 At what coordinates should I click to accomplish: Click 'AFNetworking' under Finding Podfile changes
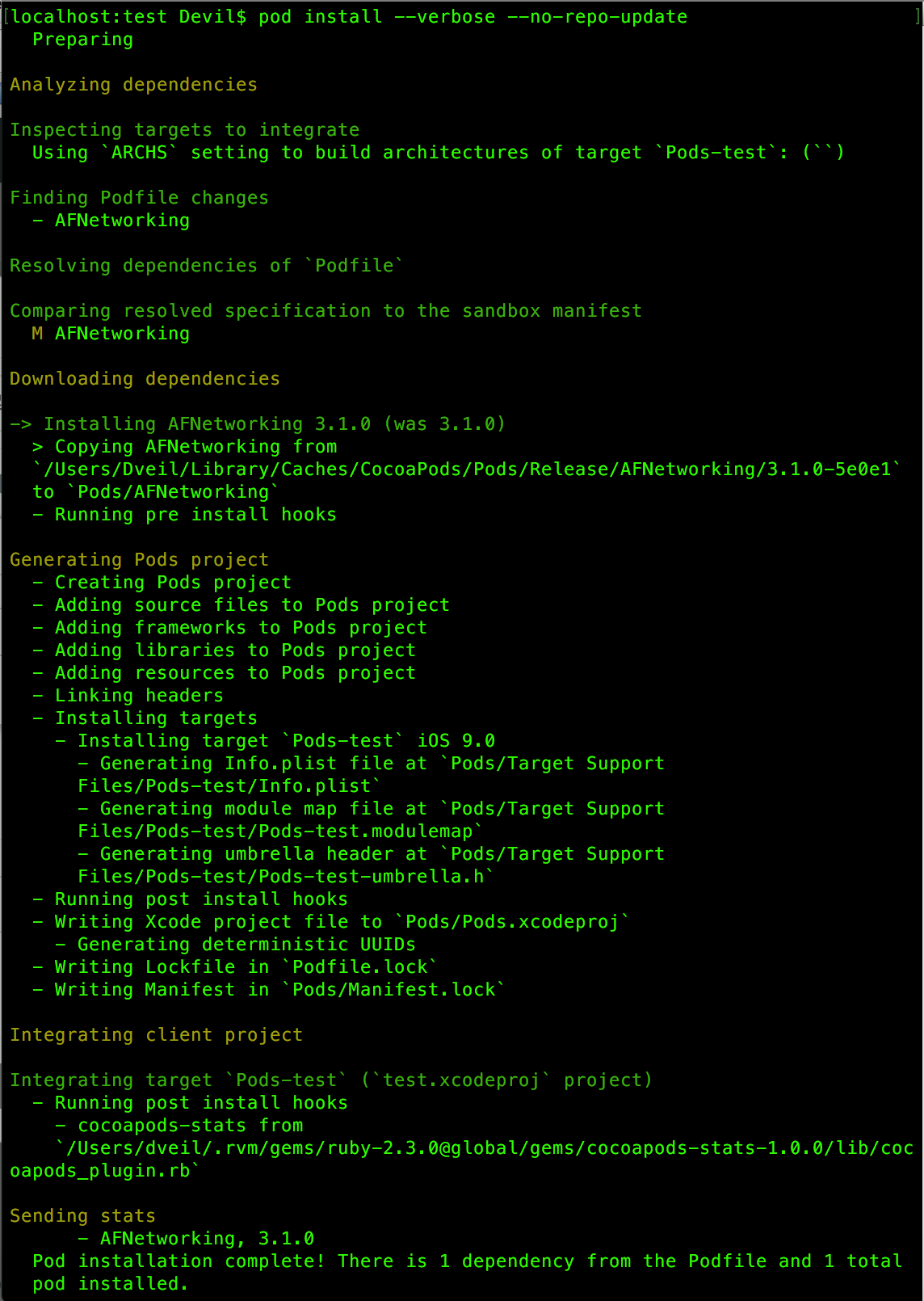point(122,221)
